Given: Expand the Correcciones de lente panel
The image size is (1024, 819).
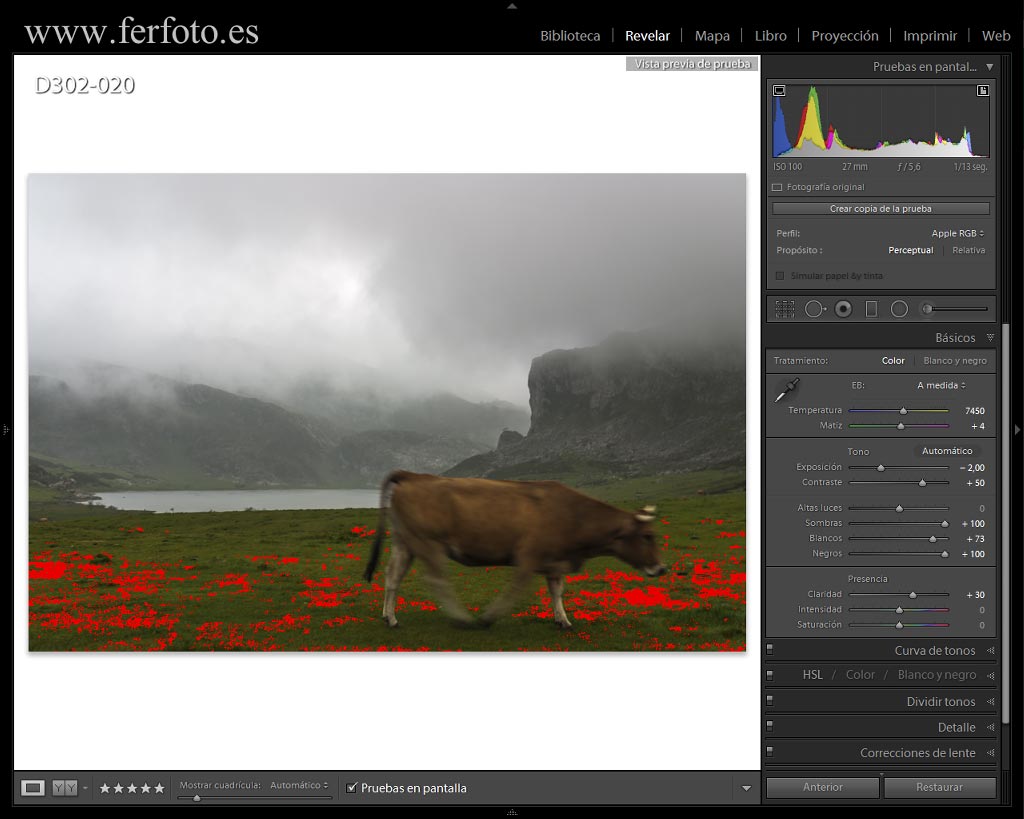Looking at the screenshot, I should point(991,752).
